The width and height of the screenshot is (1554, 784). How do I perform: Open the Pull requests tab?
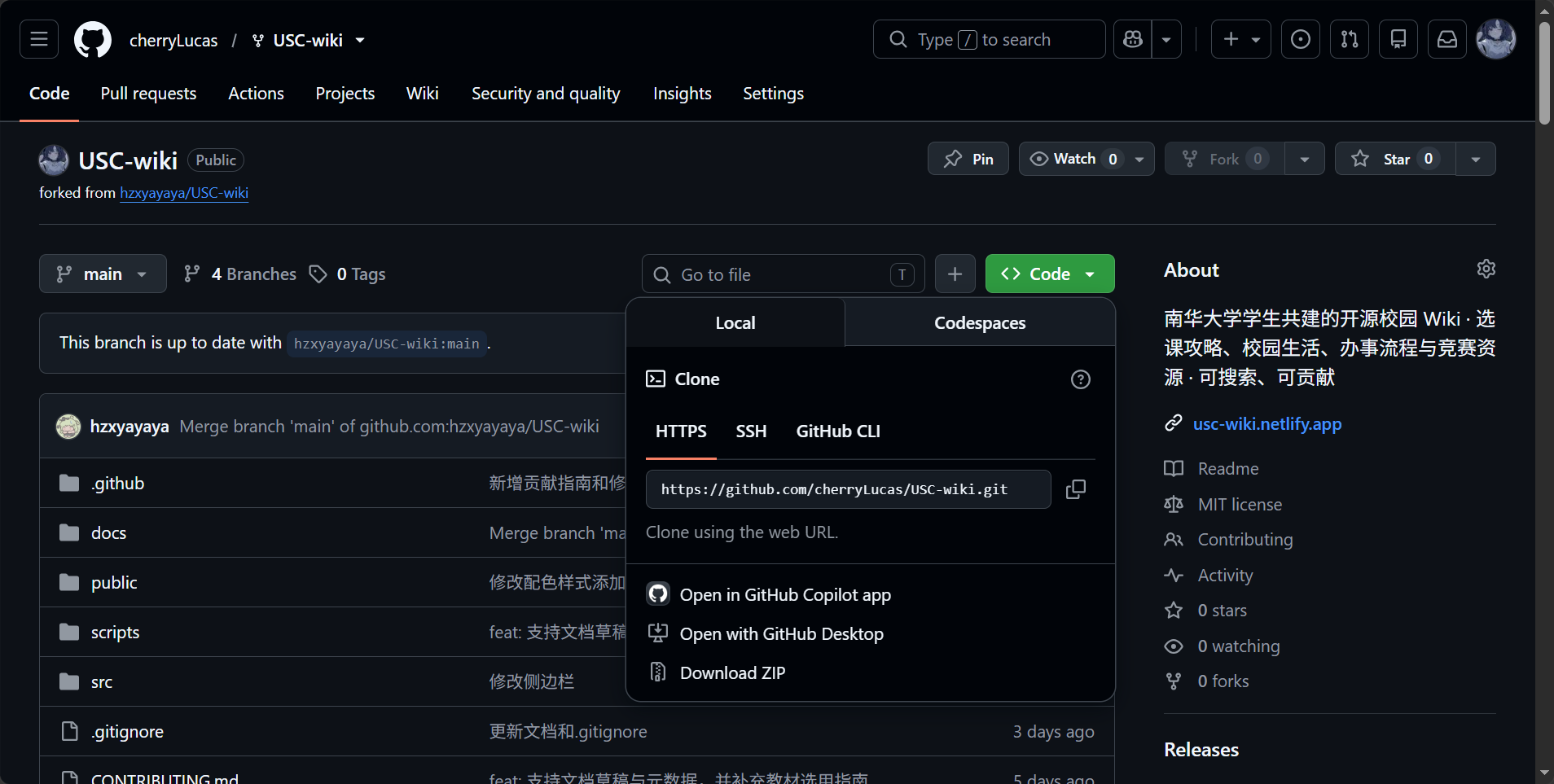click(x=148, y=94)
